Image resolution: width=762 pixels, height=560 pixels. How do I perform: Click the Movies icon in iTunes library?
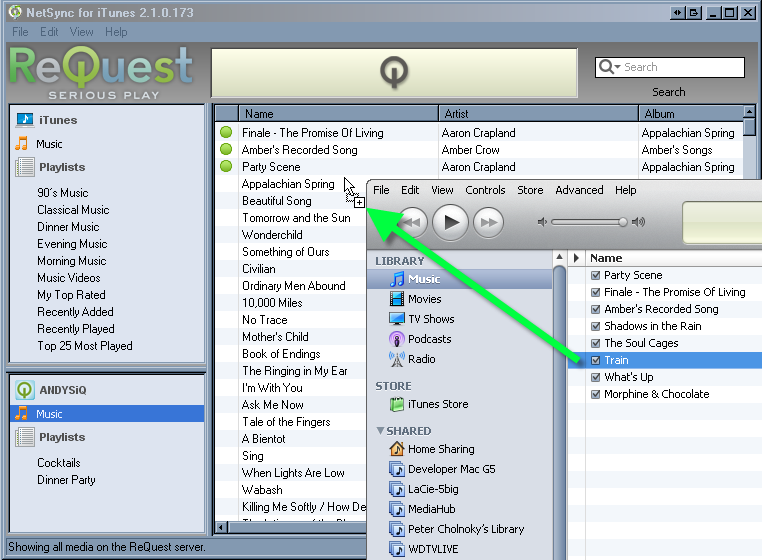coord(397,298)
